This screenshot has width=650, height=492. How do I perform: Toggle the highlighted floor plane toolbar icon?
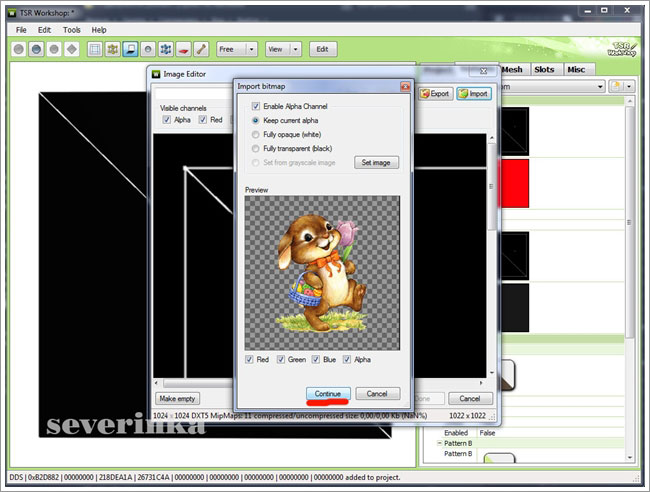(x=131, y=49)
